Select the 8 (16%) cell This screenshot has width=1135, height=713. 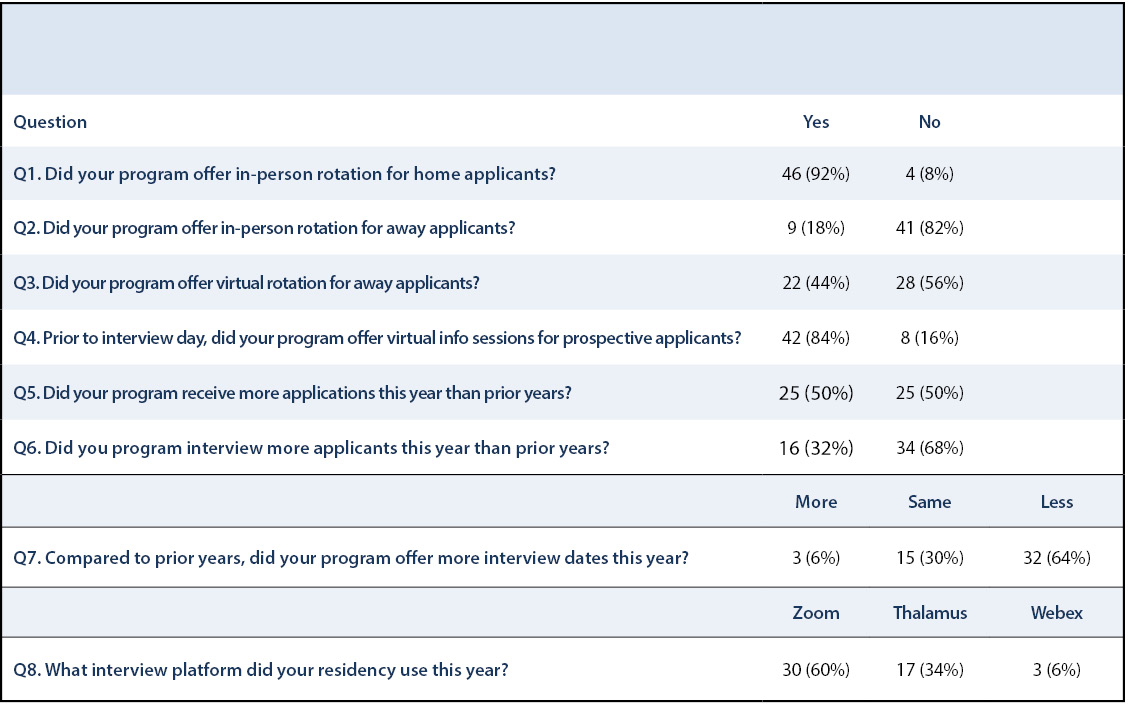pos(929,338)
